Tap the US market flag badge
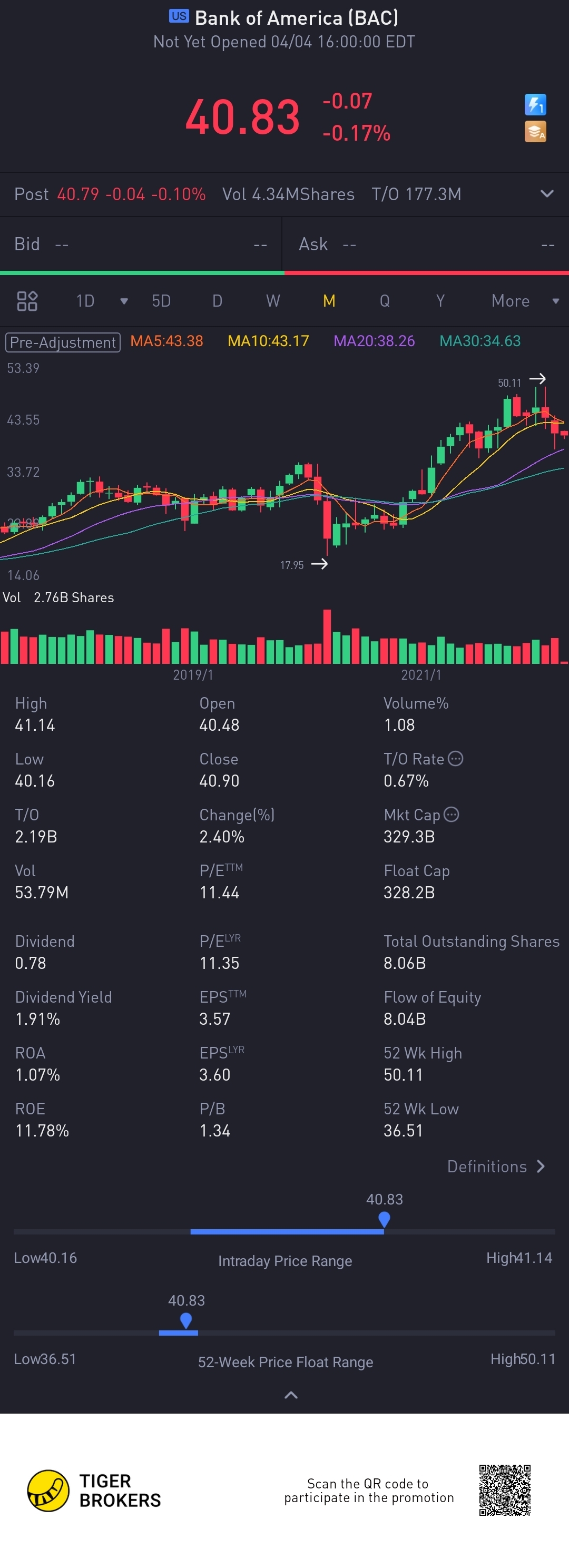 click(x=179, y=16)
